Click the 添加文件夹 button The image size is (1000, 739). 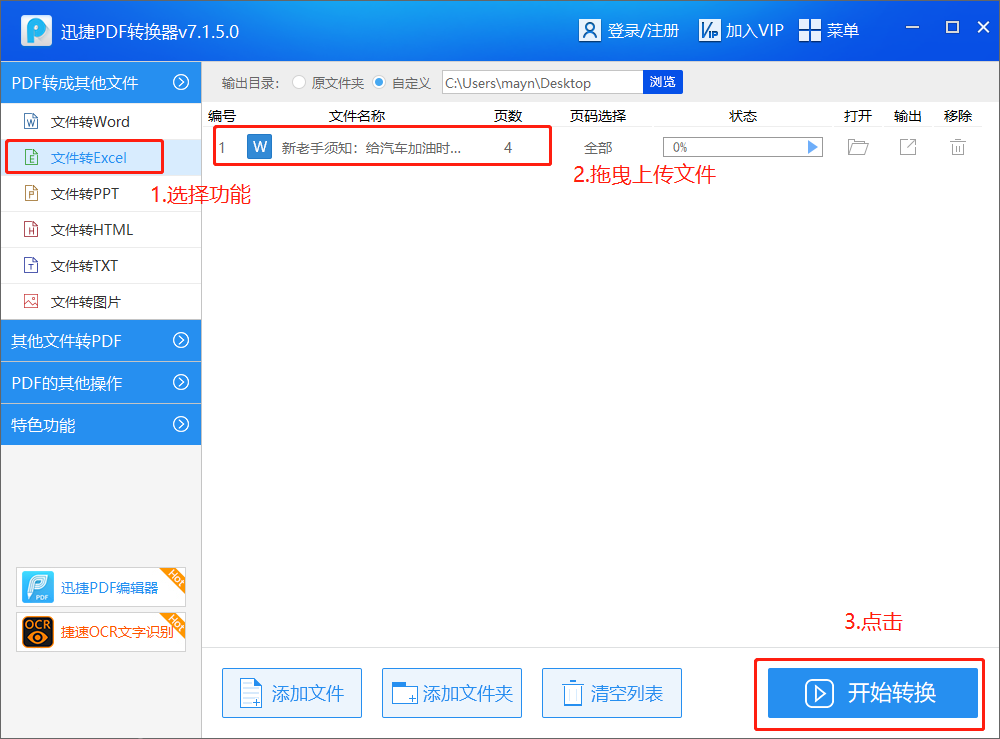pyautogui.click(x=452, y=693)
